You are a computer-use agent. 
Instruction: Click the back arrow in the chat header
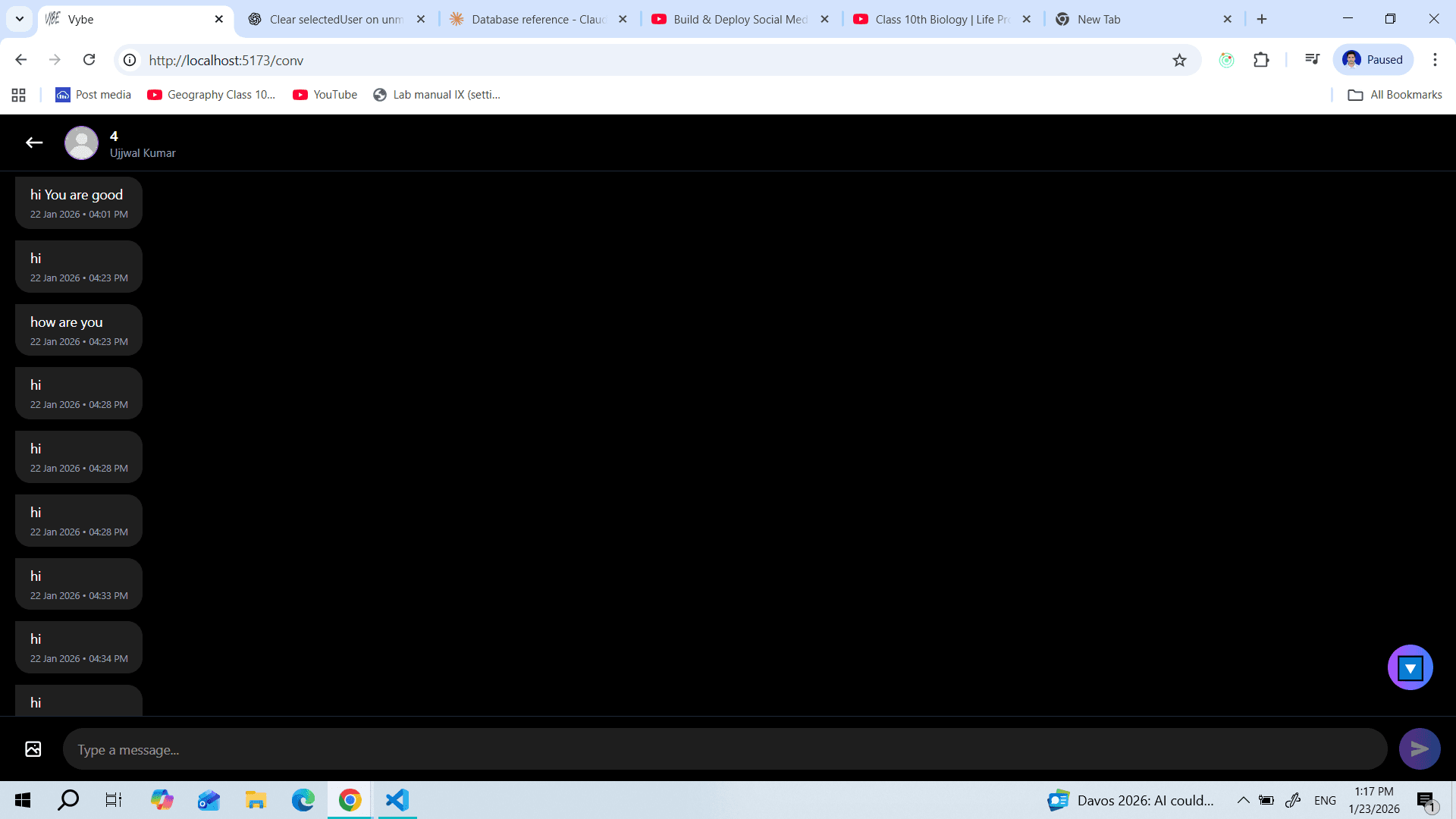click(34, 143)
